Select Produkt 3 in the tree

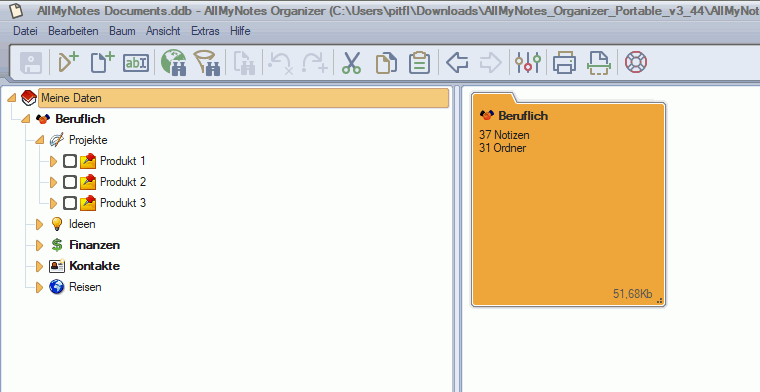tap(123, 203)
